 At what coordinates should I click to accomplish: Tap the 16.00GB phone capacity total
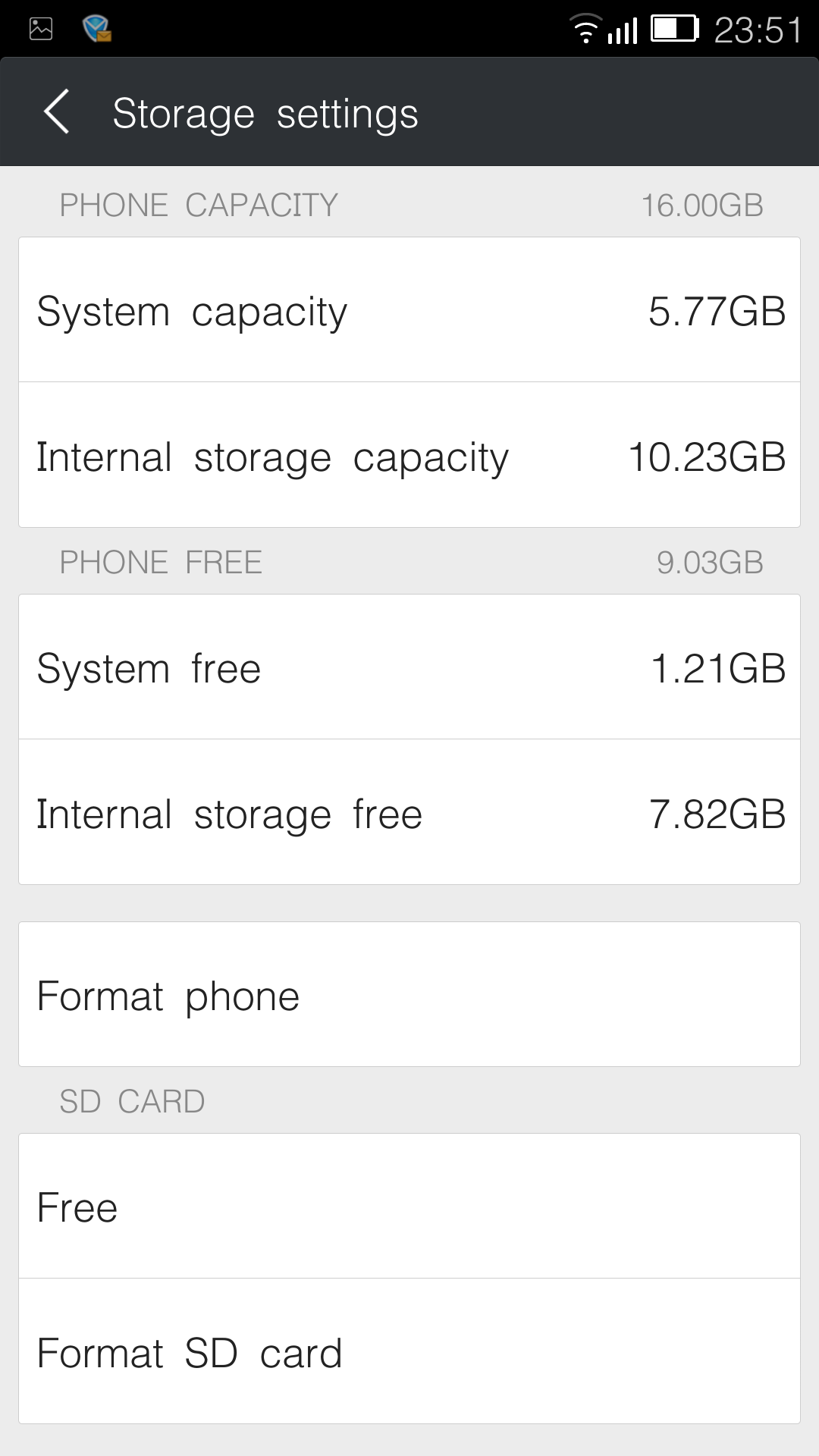702,205
